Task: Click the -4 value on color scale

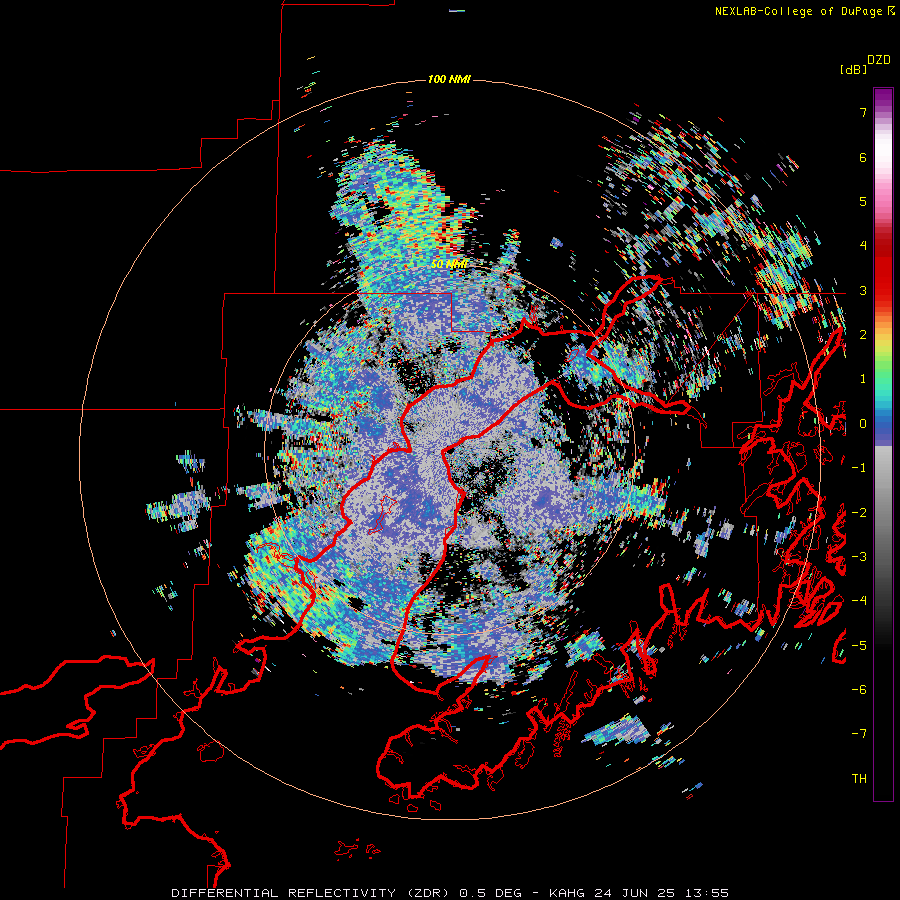Action: click(859, 601)
